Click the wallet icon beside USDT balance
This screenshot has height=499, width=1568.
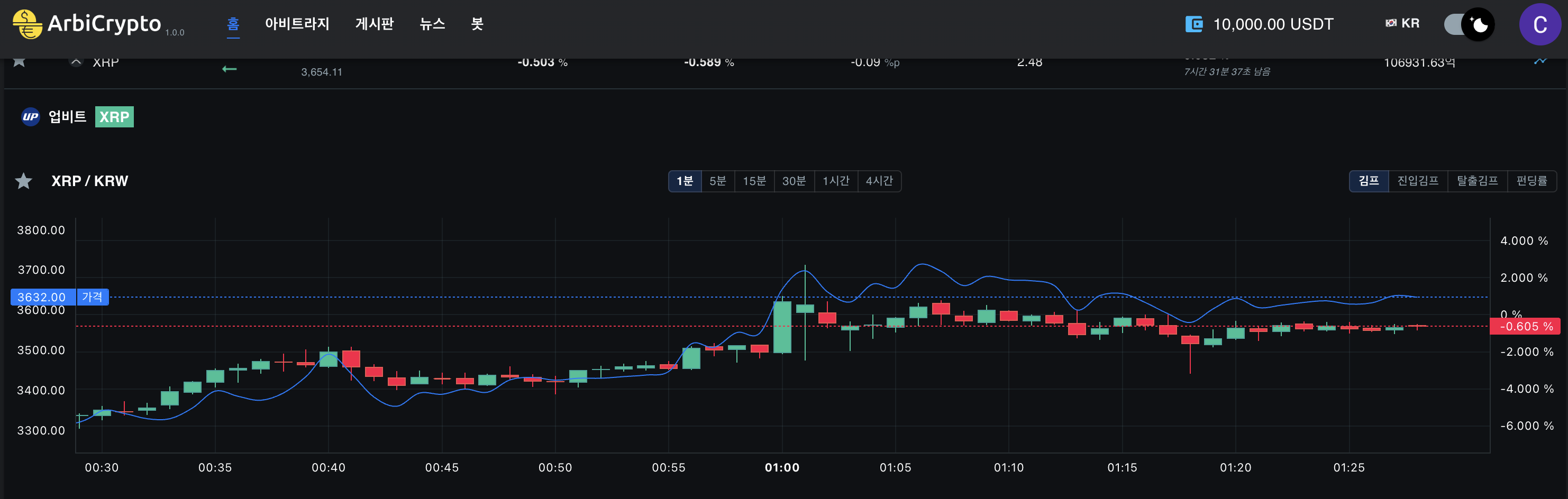pyautogui.click(x=1193, y=24)
